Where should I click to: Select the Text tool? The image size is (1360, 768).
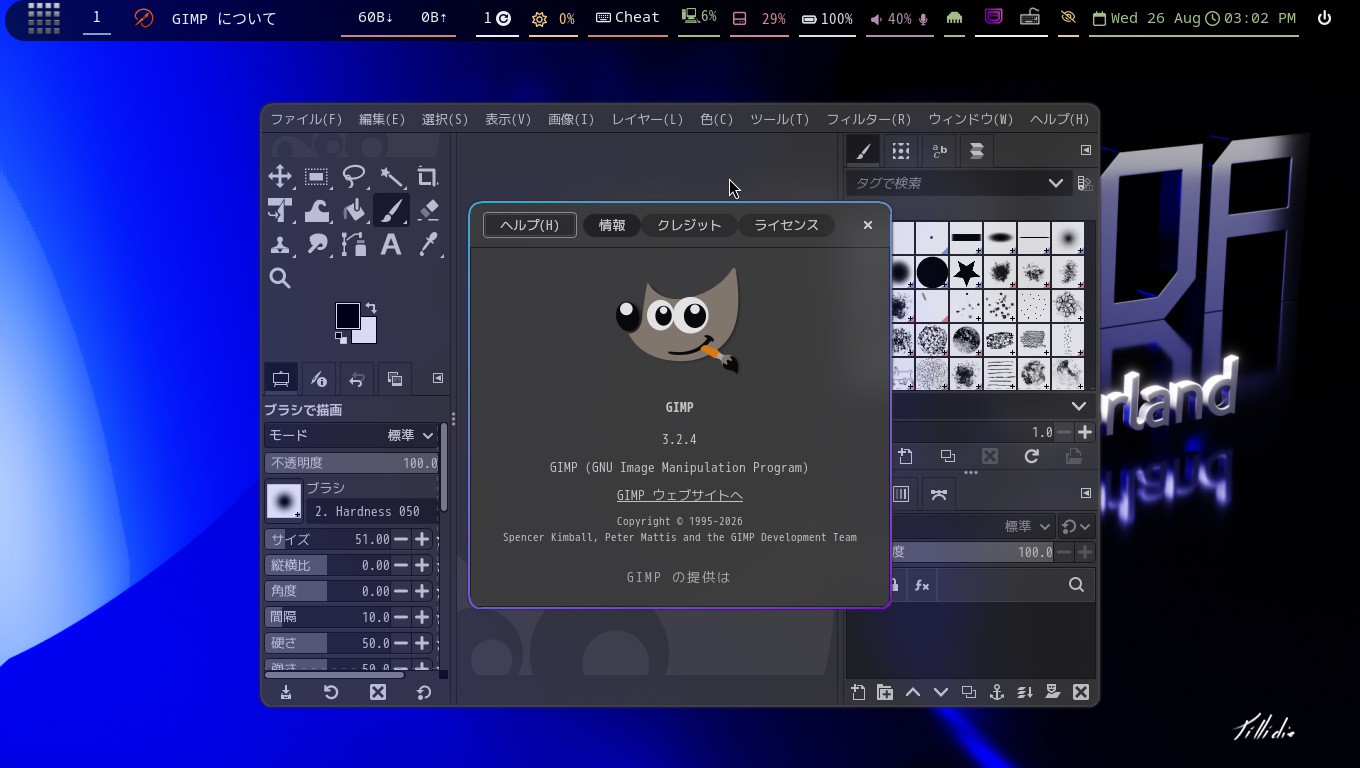(391, 244)
